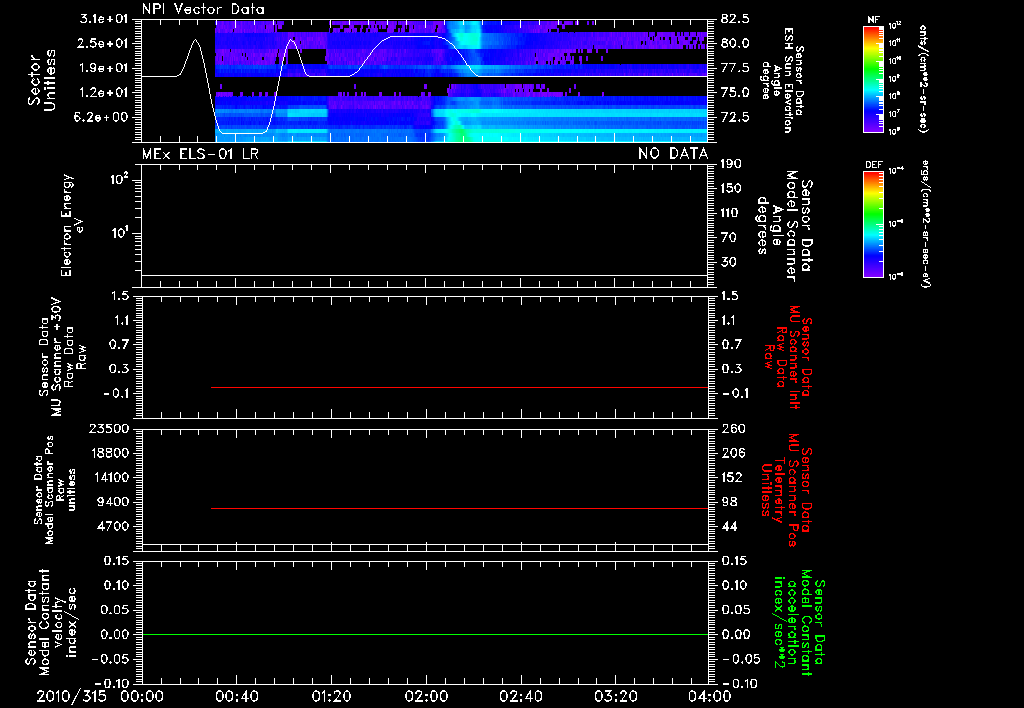
Task: Click the '02:00' time tick label
Action: [x=426, y=697]
